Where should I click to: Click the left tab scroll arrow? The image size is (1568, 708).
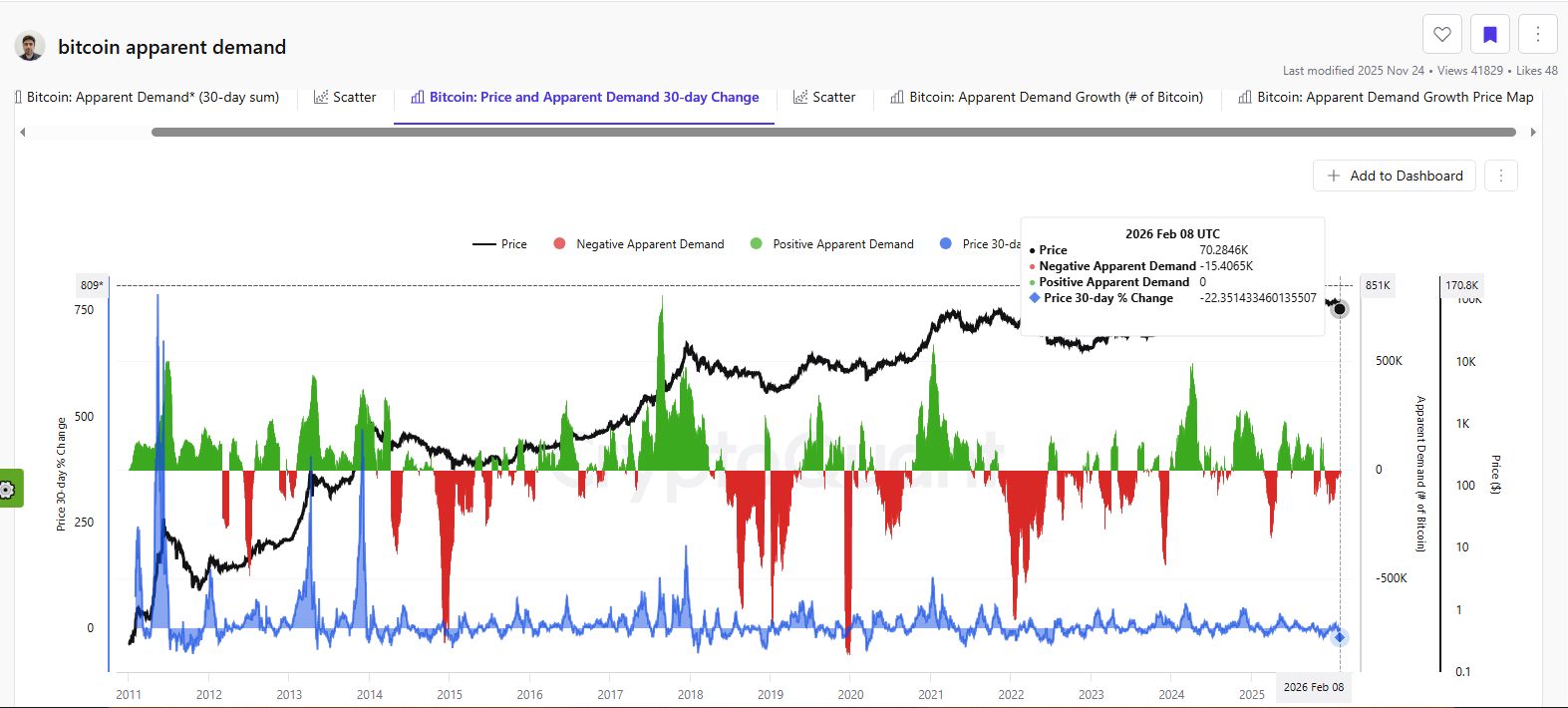click(x=23, y=132)
